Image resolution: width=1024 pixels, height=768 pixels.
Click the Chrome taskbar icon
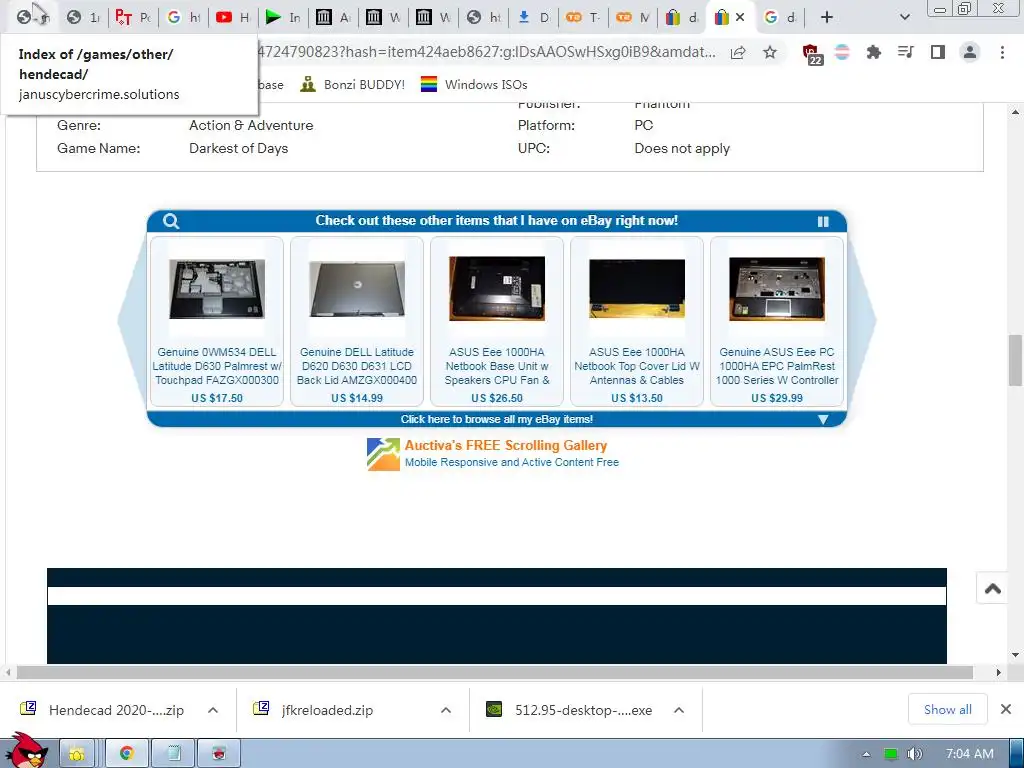tap(127, 754)
